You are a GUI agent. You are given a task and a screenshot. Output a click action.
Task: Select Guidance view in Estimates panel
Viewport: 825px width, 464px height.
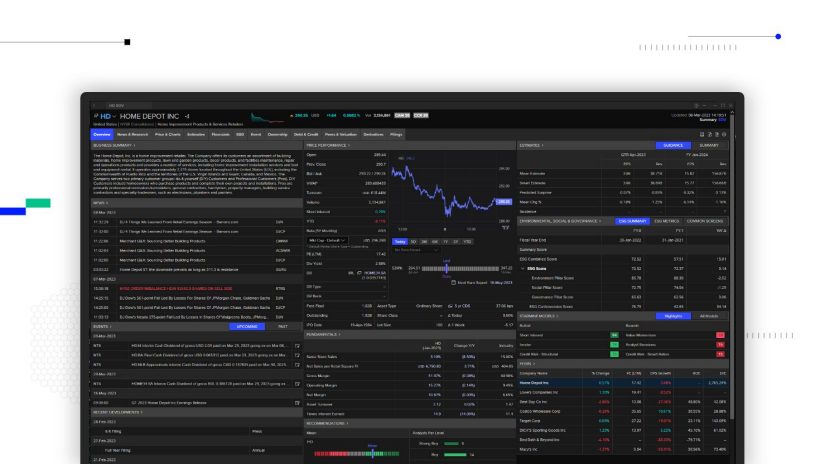pyautogui.click(x=673, y=145)
